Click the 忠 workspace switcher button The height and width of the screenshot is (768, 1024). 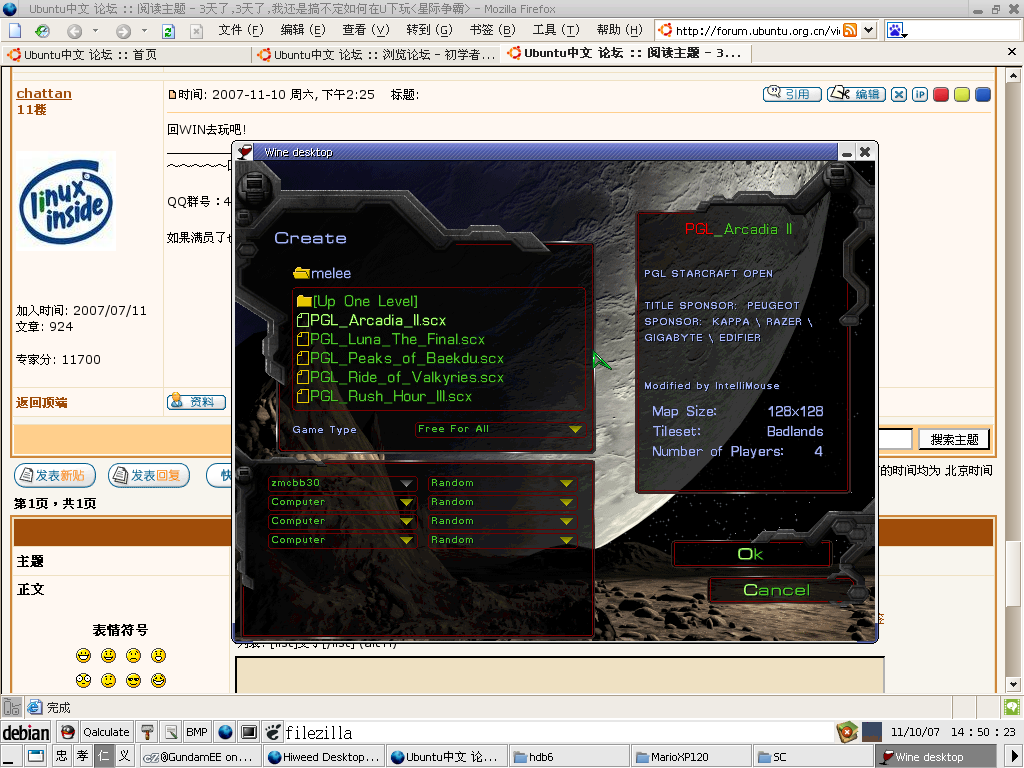[x=61, y=756]
